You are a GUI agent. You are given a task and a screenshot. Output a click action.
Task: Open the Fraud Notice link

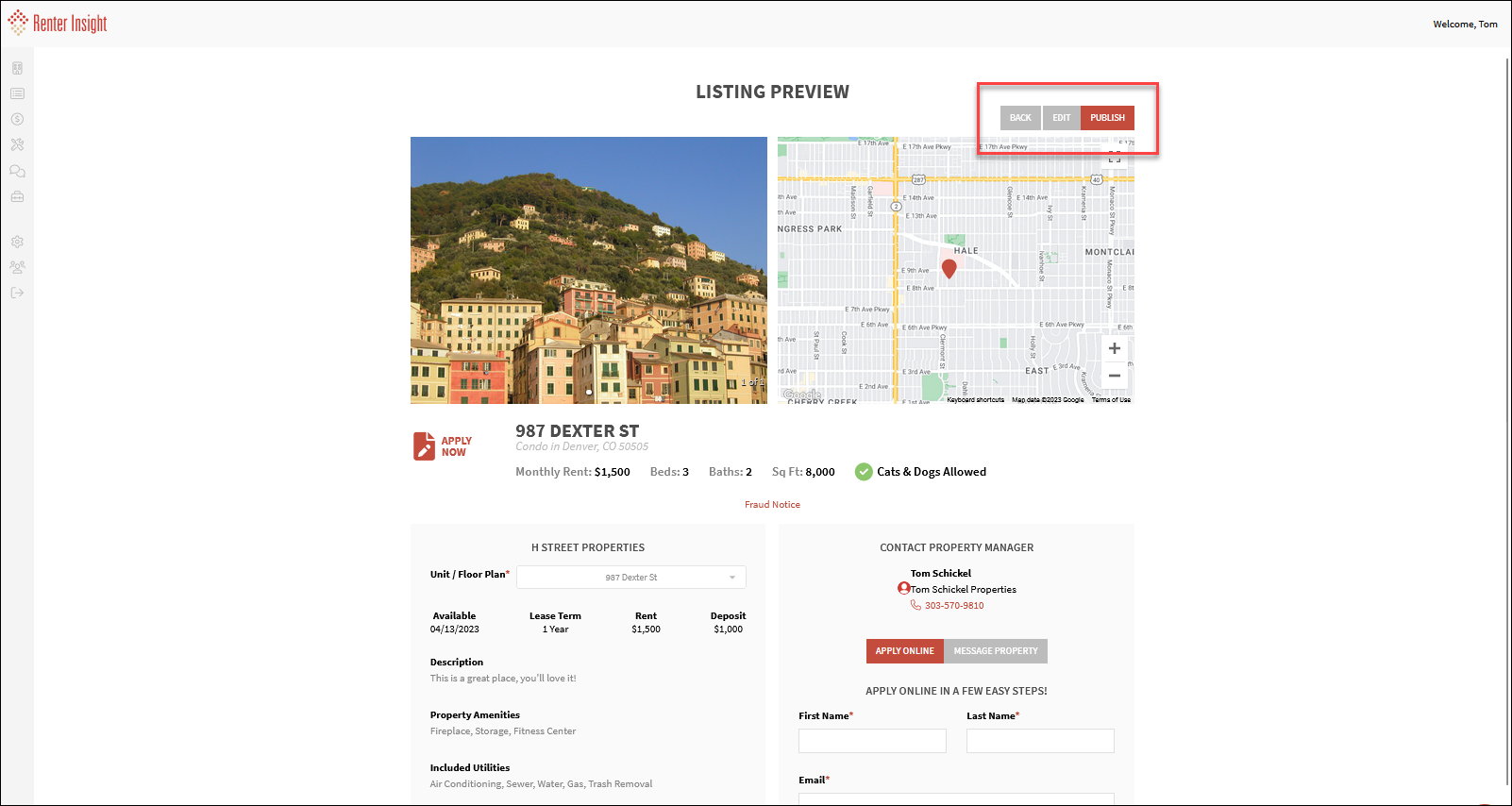click(772, 505)
